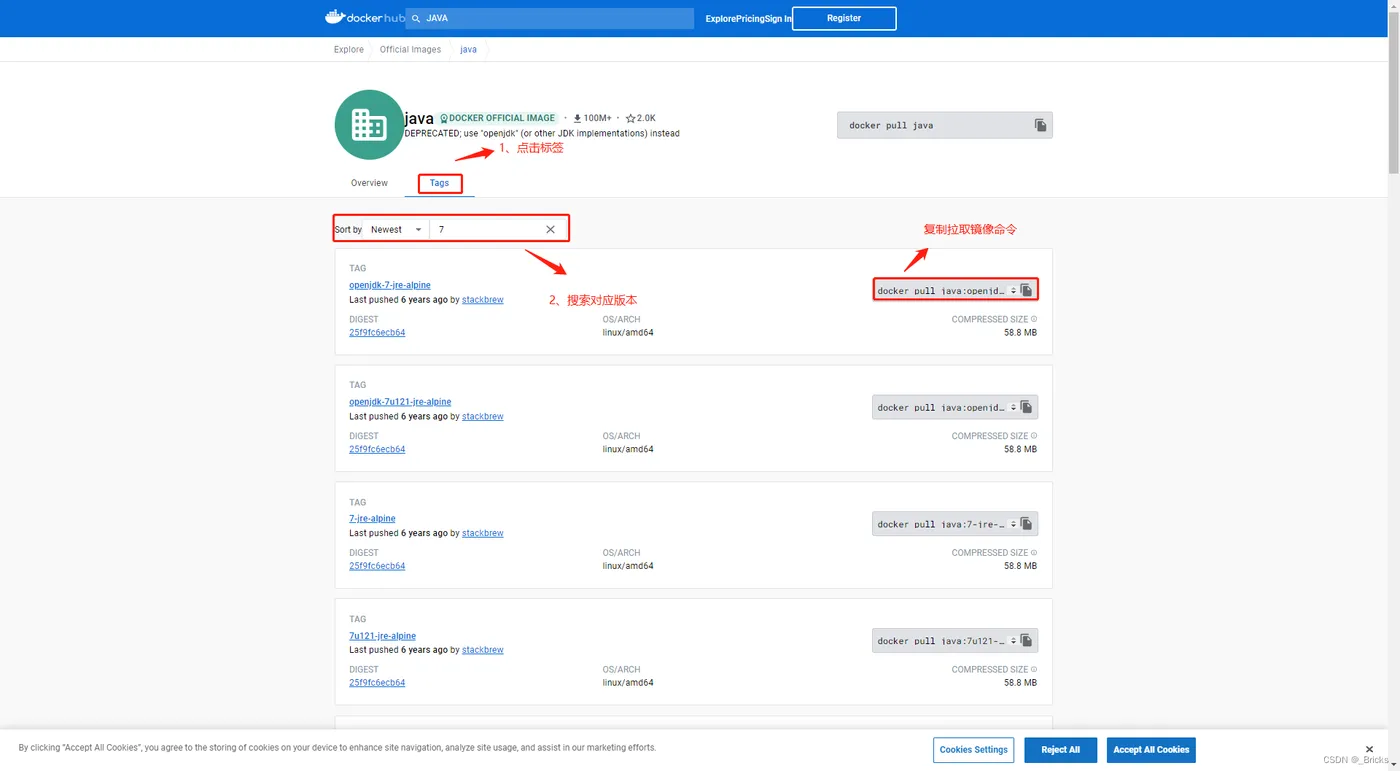The width and height of the screenshot is (1400, 771).
Task: Open the openjdk-7u121-jre-alpine tag link
Action: [400, 402]
